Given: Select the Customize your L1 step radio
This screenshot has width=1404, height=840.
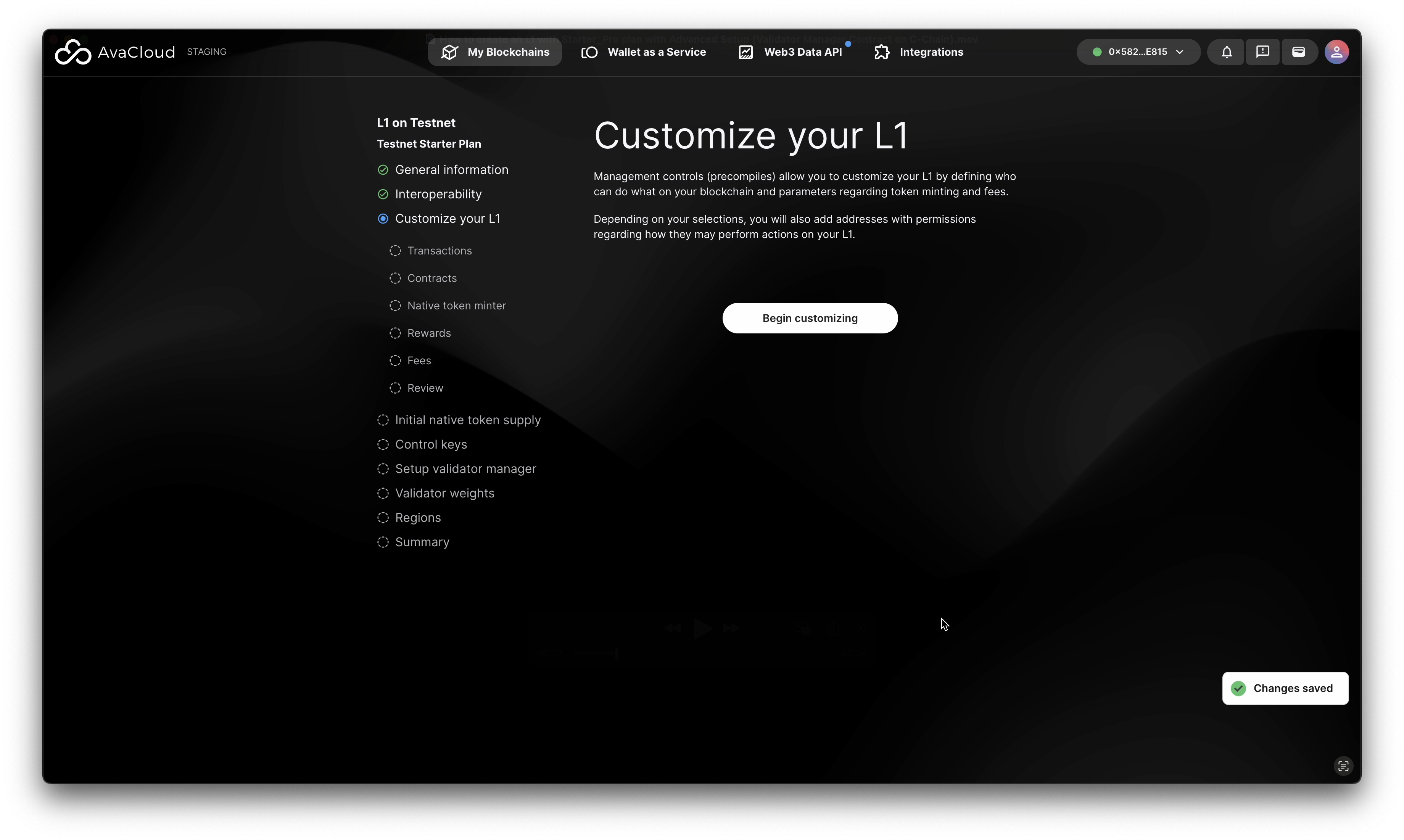Looking at the screenshot, I should coord(383,219).
